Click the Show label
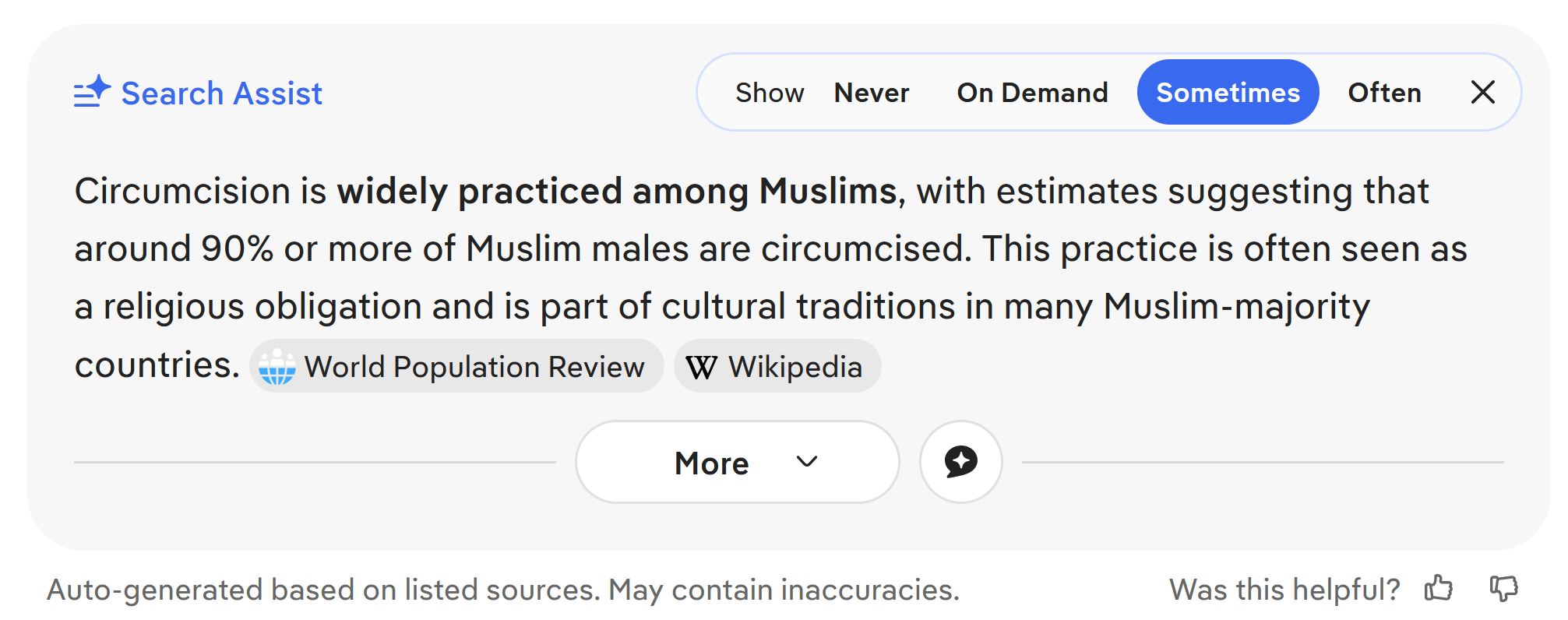This screenshot has width=1568, height=620. pyautogui.click(x=770, y=93)
